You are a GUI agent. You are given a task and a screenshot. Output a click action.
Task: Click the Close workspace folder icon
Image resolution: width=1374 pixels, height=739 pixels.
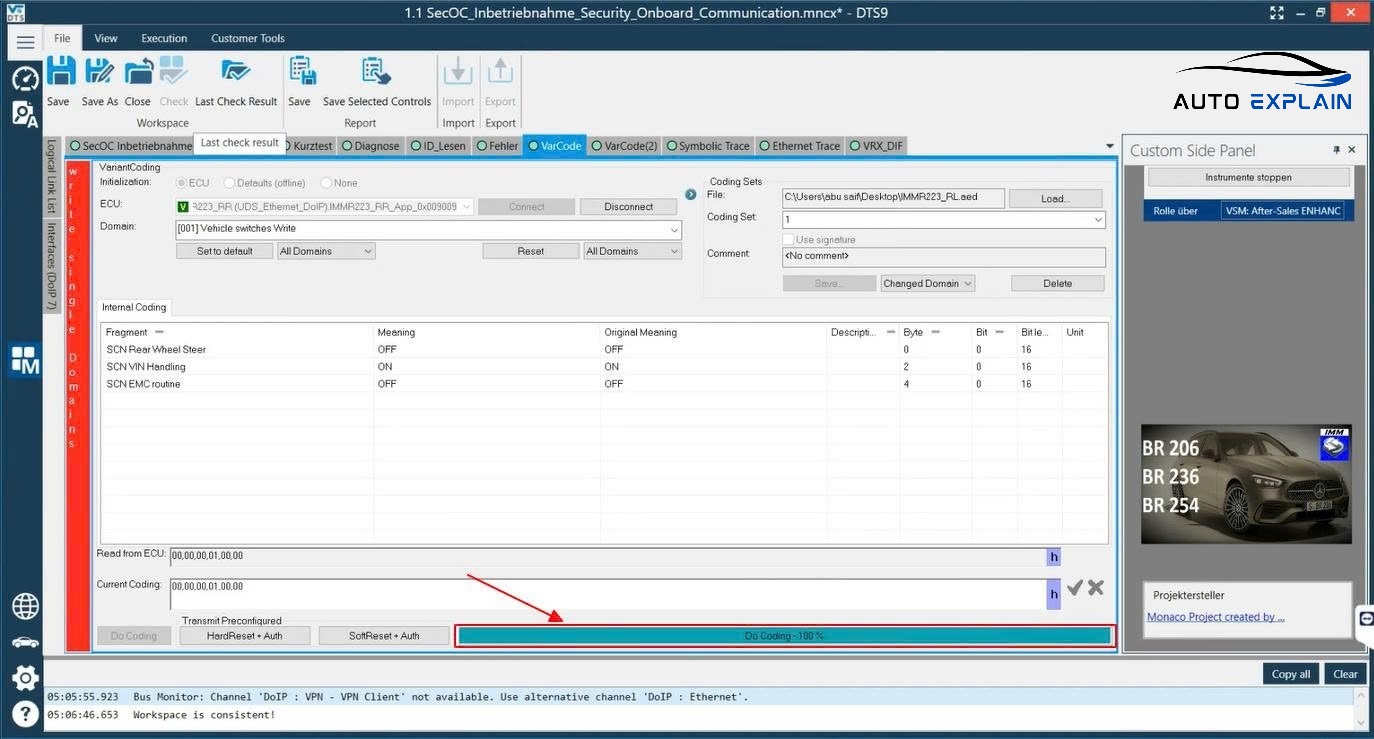coord(138,74)
